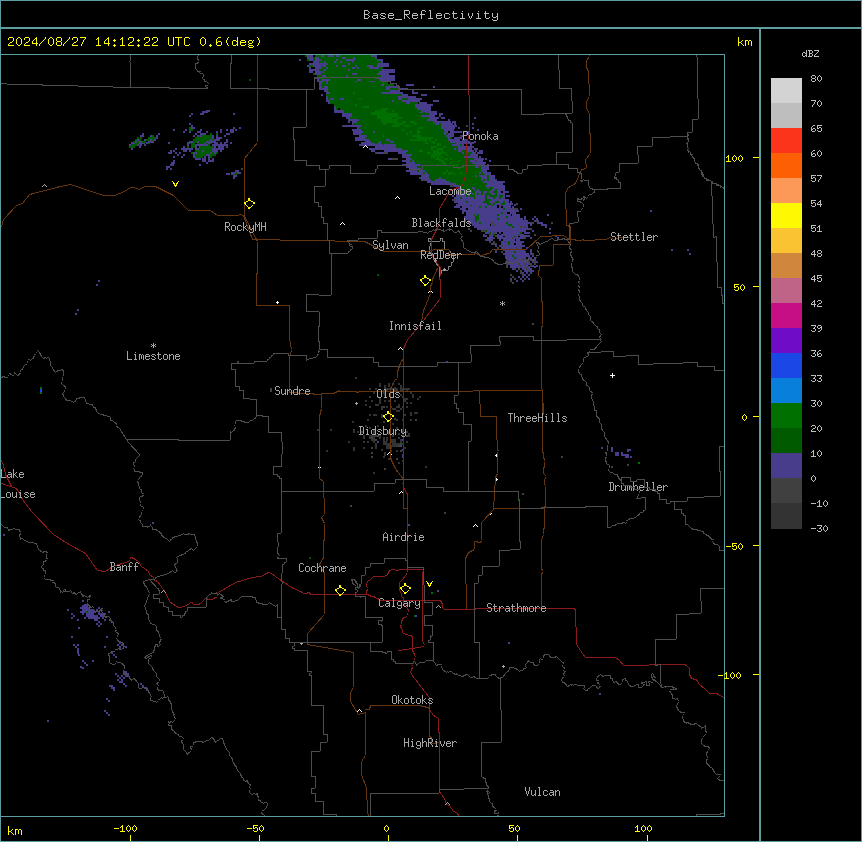Click the yellow diamond marker south of RedDeer
The image size is (862, 842).
pos(426,281)
